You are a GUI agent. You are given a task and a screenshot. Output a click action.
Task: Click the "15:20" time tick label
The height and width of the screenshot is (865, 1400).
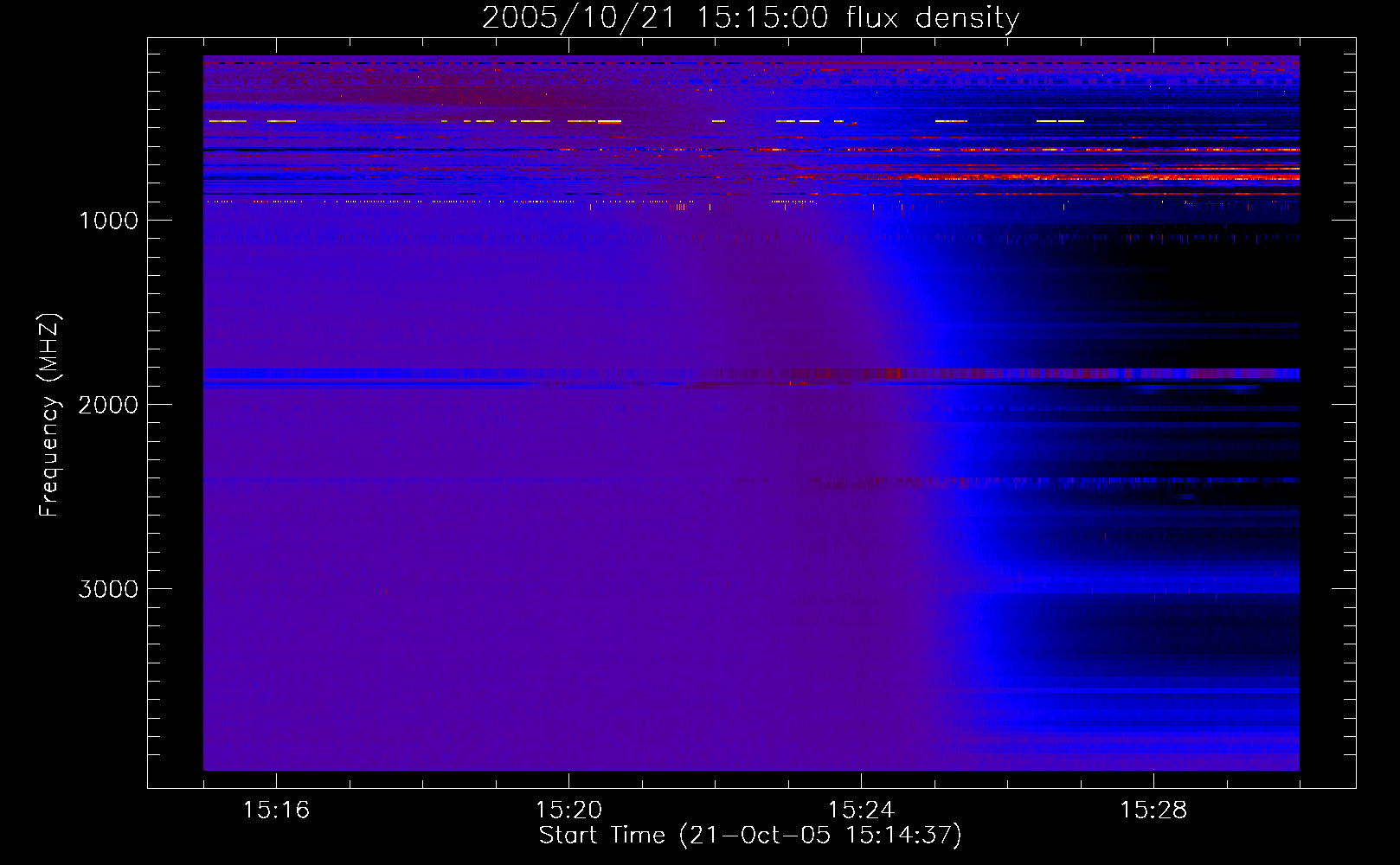pyautogui.click(x=568, y=810)
